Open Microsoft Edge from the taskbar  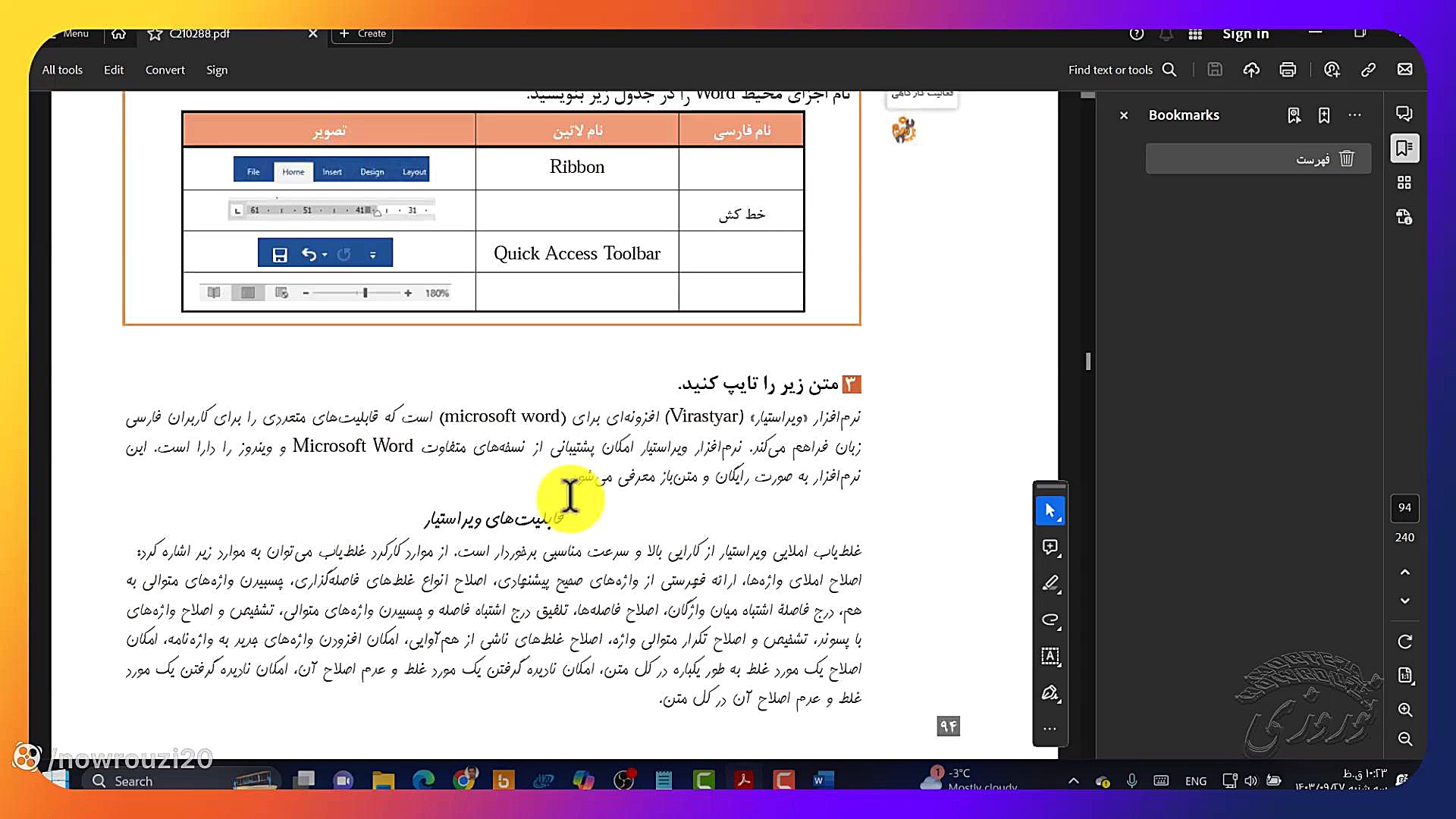pos(423,780)
